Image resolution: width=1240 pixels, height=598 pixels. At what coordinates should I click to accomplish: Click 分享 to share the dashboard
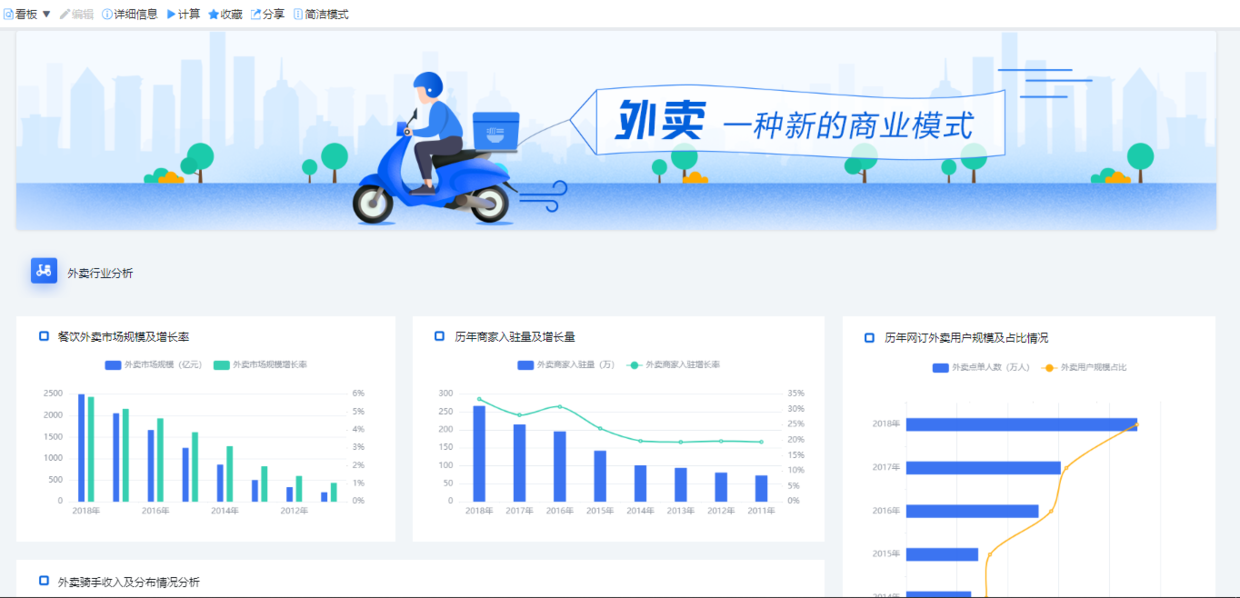(266, 14)
